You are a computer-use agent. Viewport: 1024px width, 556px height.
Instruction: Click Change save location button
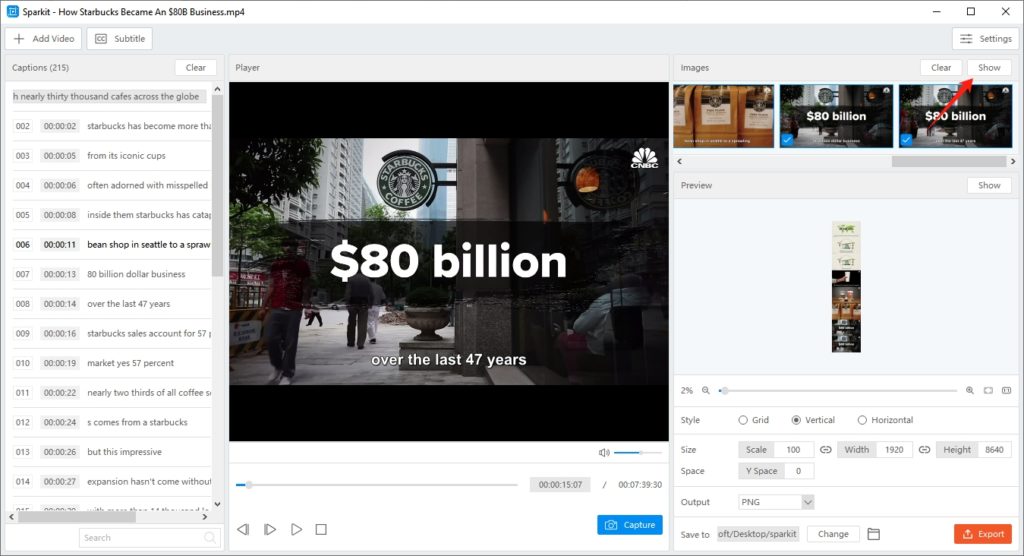click(833, 534)
